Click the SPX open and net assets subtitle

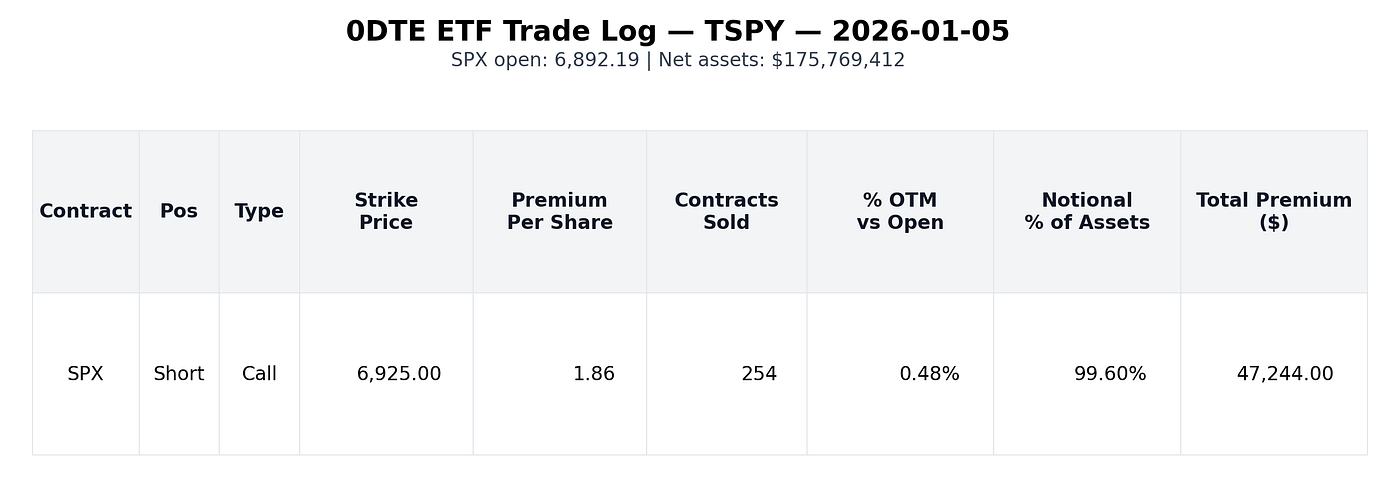(677, 60)
